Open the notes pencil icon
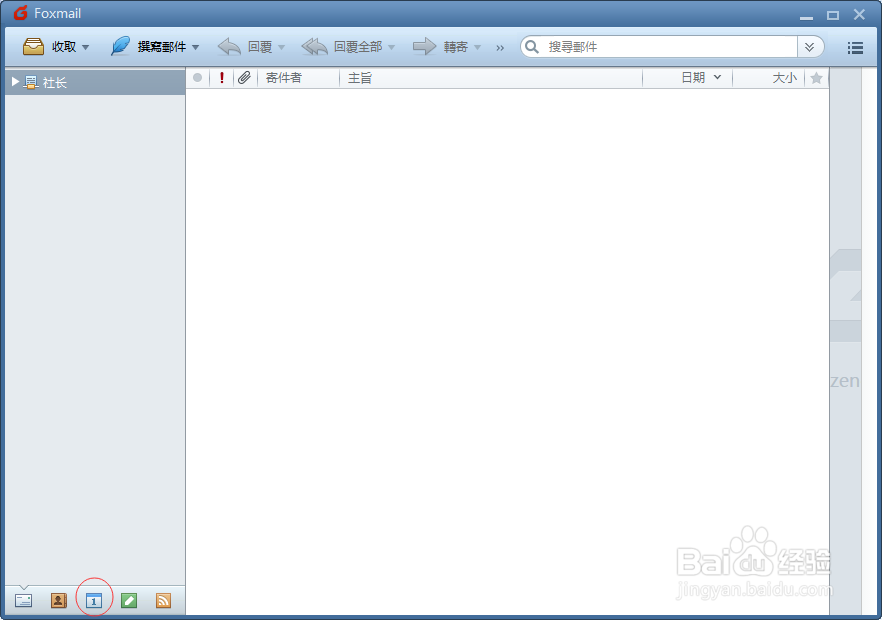The image size is (882, 620). [x=129, y=600]
